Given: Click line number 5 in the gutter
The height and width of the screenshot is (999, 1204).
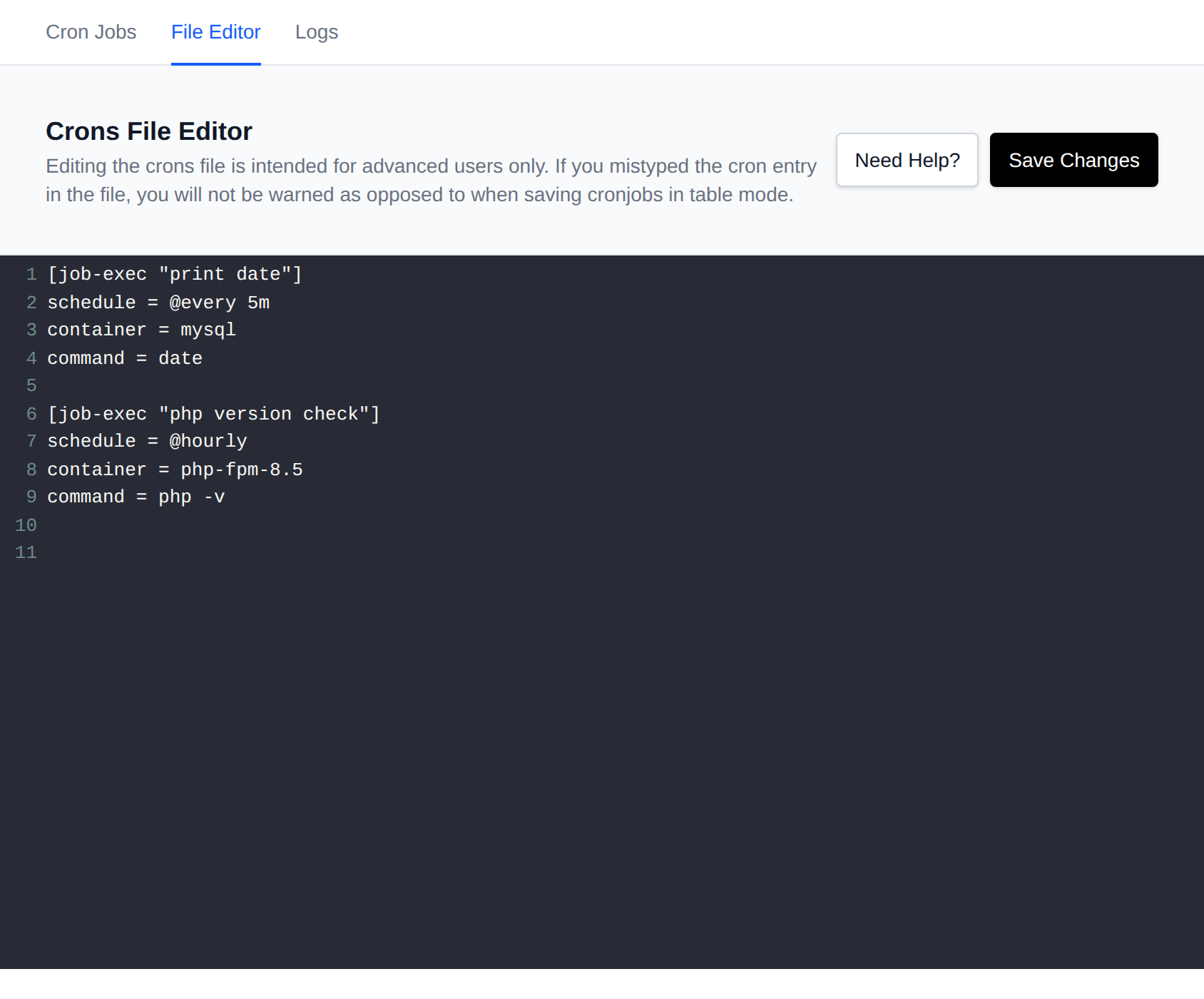Looking at the screenshot, I should click(x=31, y=385).
